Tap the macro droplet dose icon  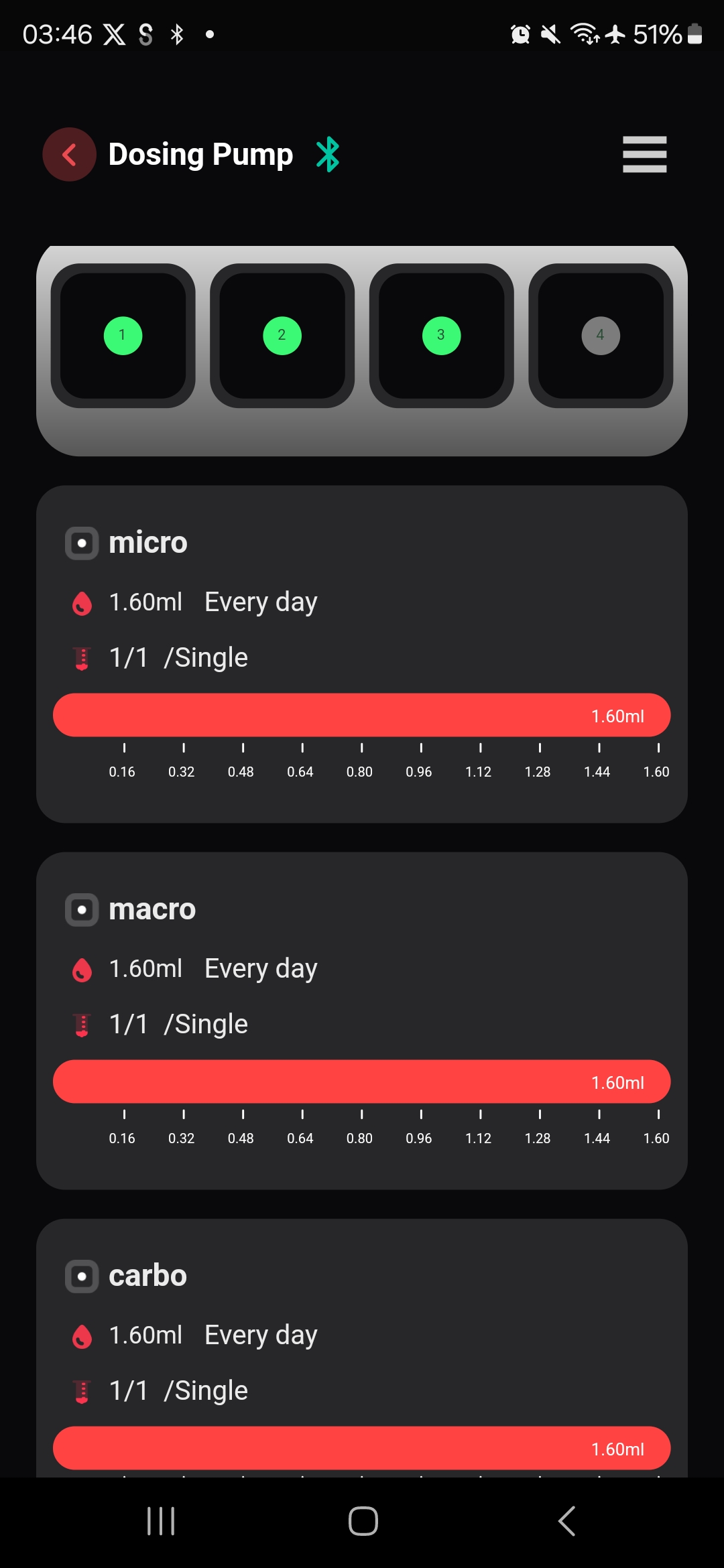(82, 970)
